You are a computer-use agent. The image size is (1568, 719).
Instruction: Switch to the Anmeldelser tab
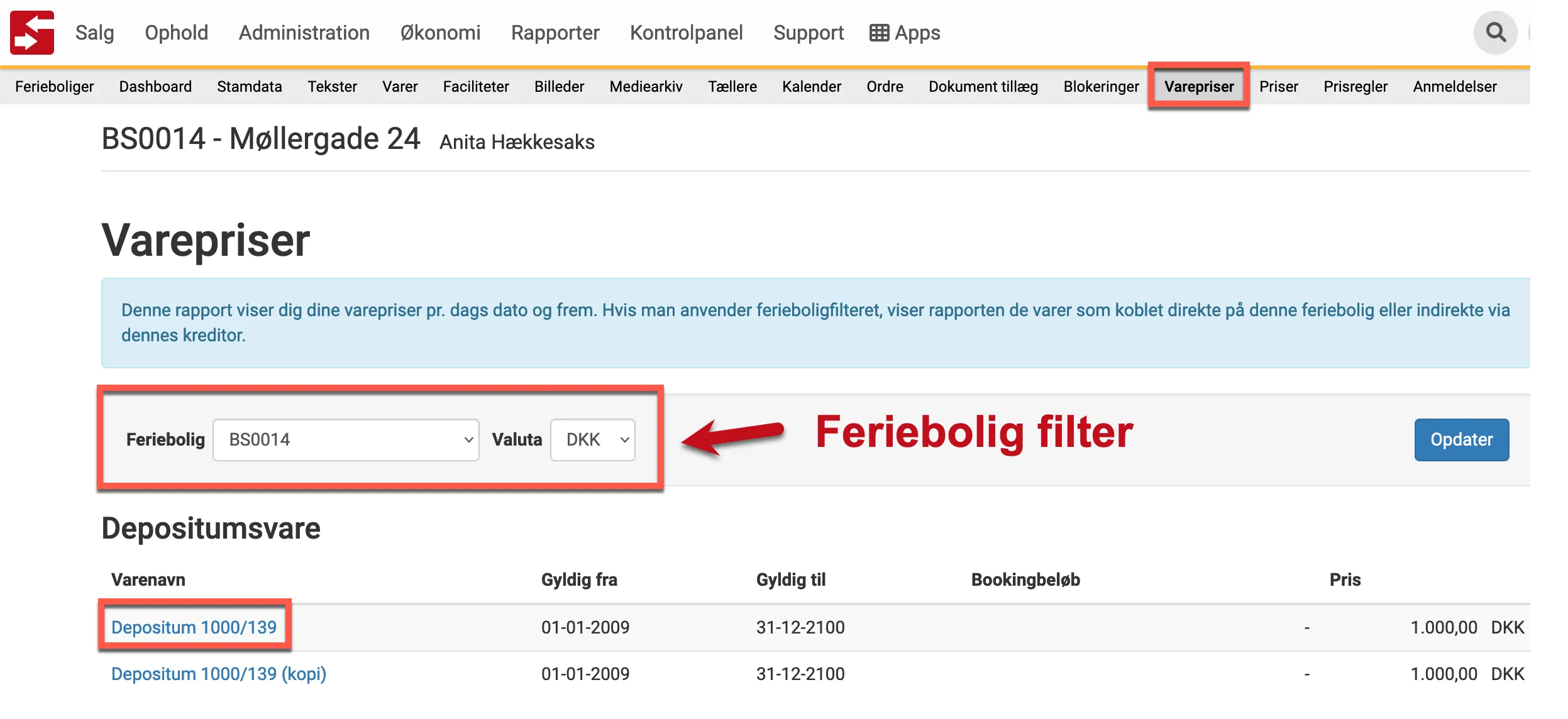(1455, 86)
